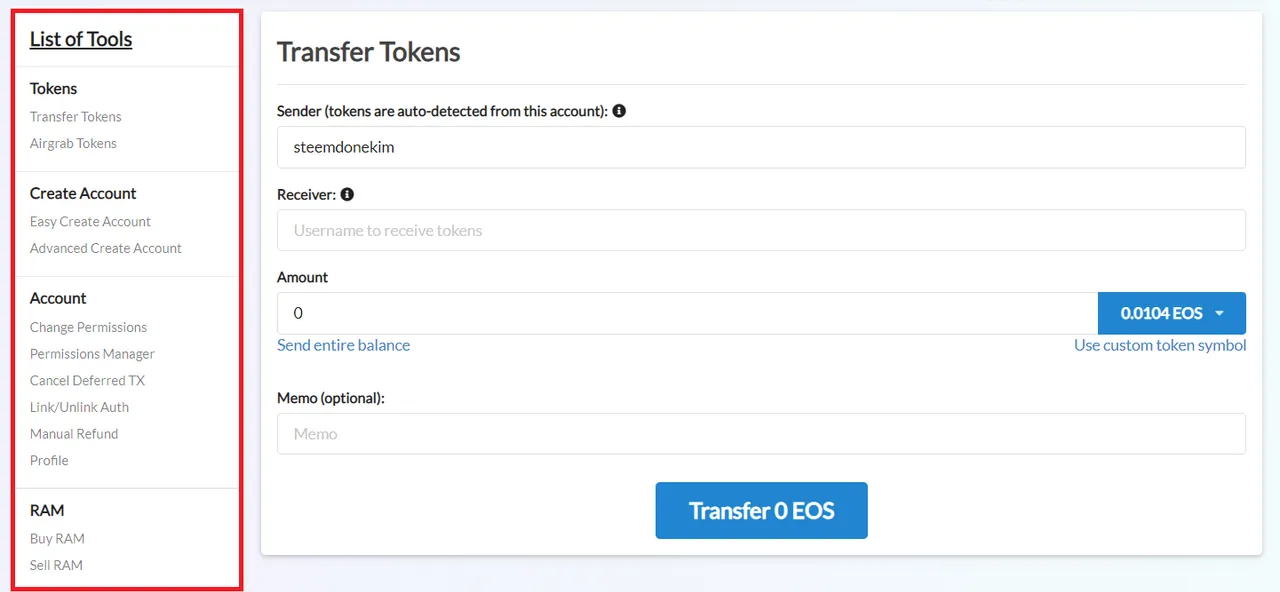
Task: Go to Buy RAM tool
Action: point(57,539)
